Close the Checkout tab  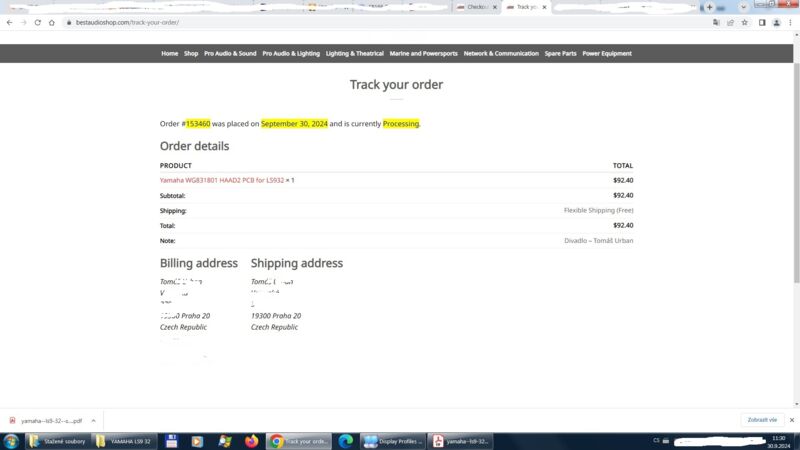[494, 7]
